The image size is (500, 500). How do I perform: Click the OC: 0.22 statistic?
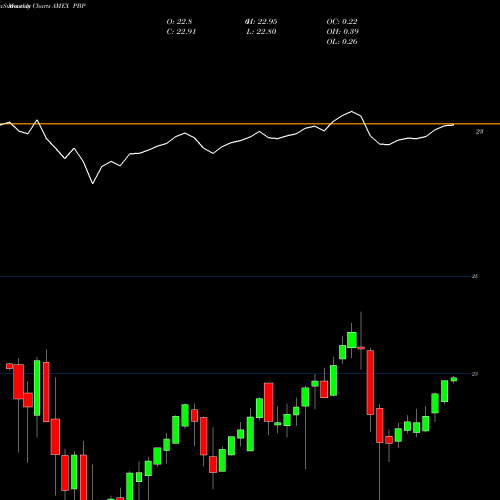342,22
